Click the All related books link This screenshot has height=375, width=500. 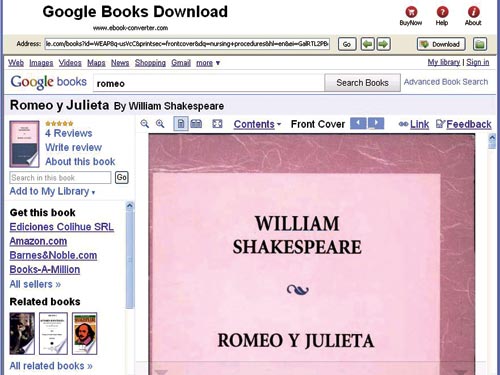(x=51, y=366)
